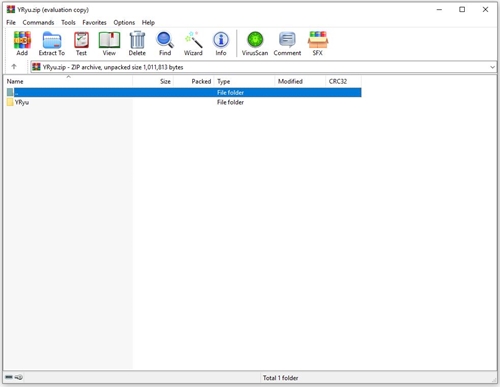This screenshot has width=500, height=387.
Task: Open Extract To from toolbar
Action: [x=52, y=43]
